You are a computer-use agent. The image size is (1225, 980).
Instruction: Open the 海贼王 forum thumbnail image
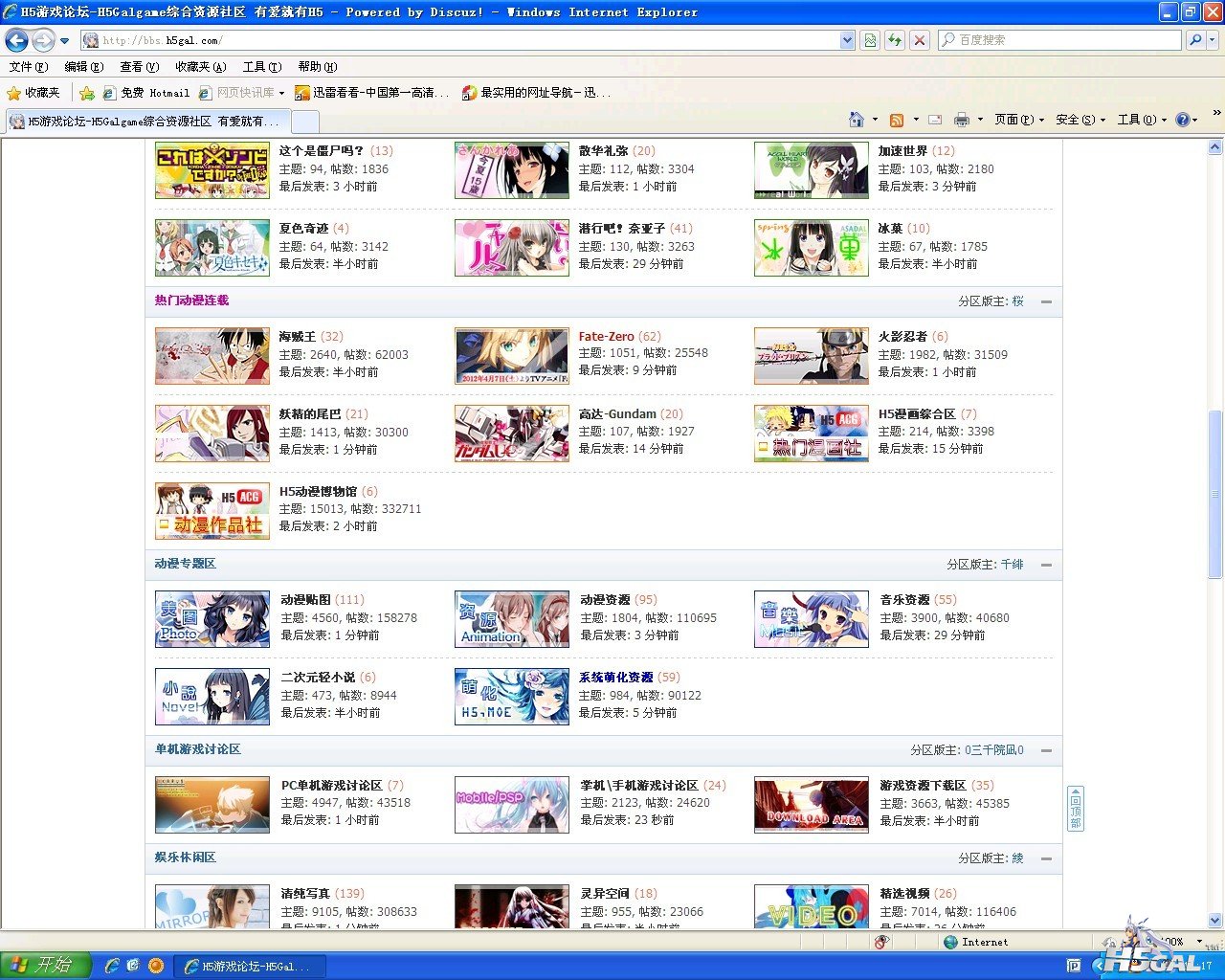(212, 356)
